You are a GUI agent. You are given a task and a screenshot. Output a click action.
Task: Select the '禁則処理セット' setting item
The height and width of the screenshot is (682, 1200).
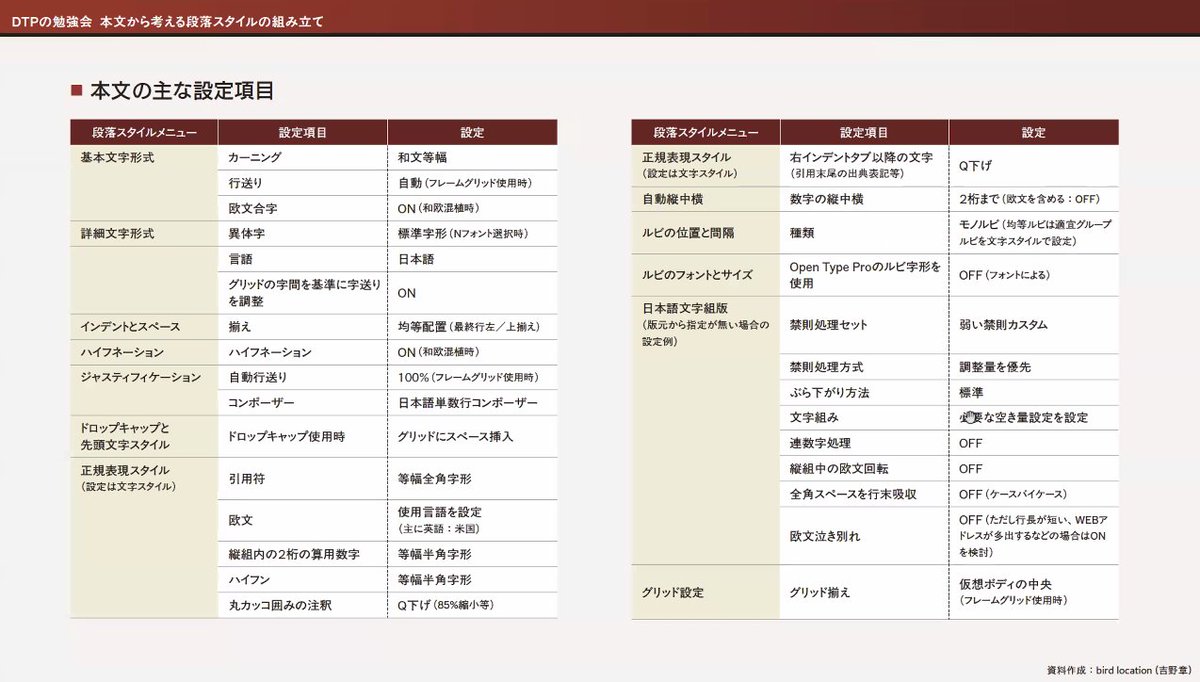click(x=828, y=325)
